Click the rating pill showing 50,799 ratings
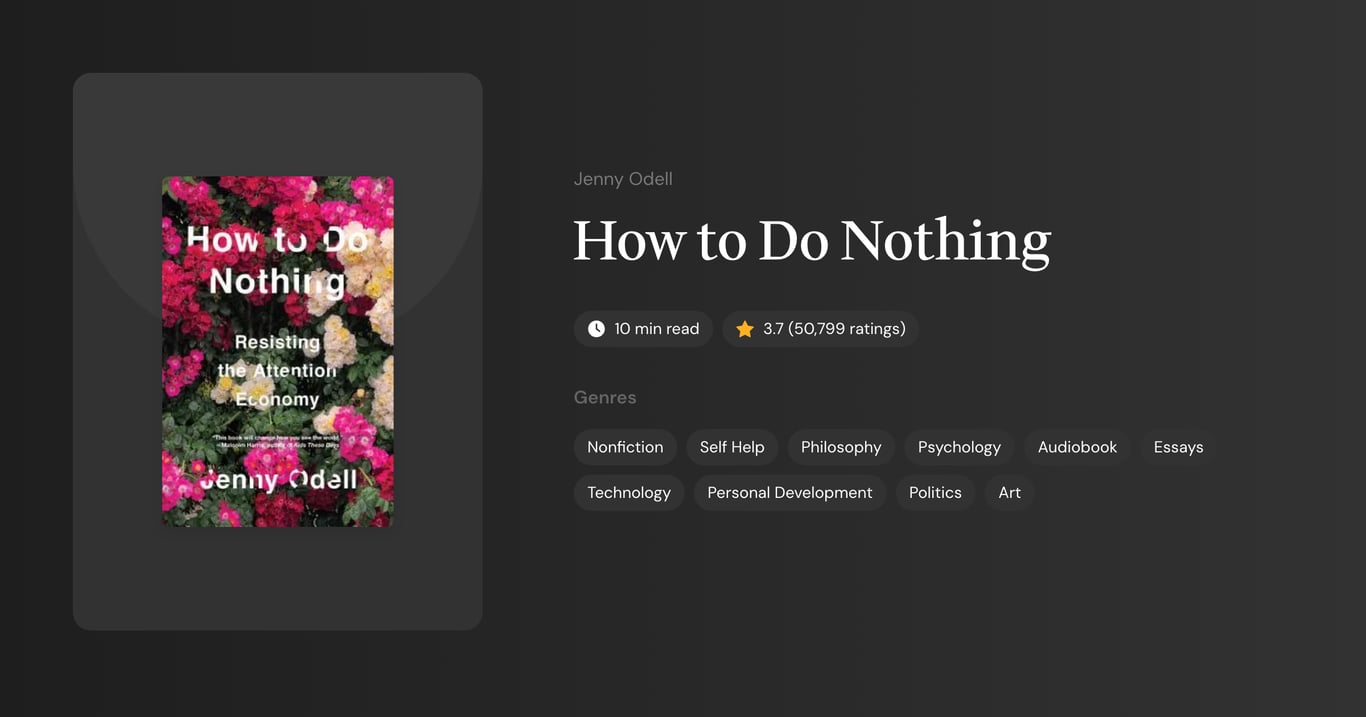 tap(820, 328)
